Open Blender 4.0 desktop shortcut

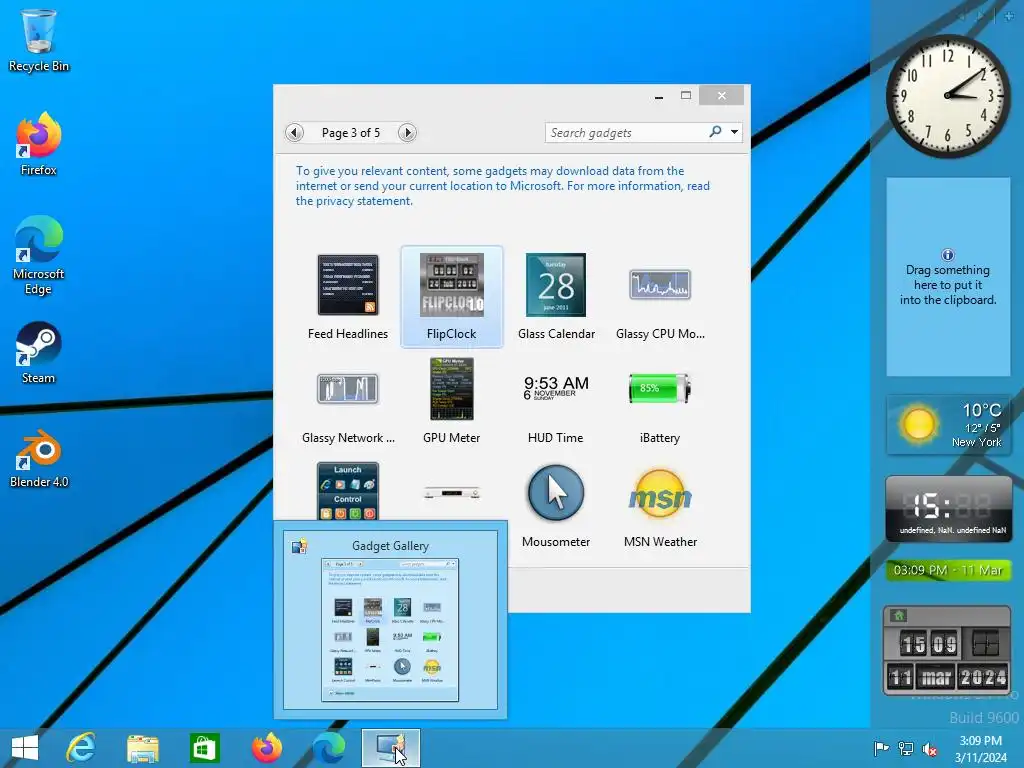click(x=39, y=458)
